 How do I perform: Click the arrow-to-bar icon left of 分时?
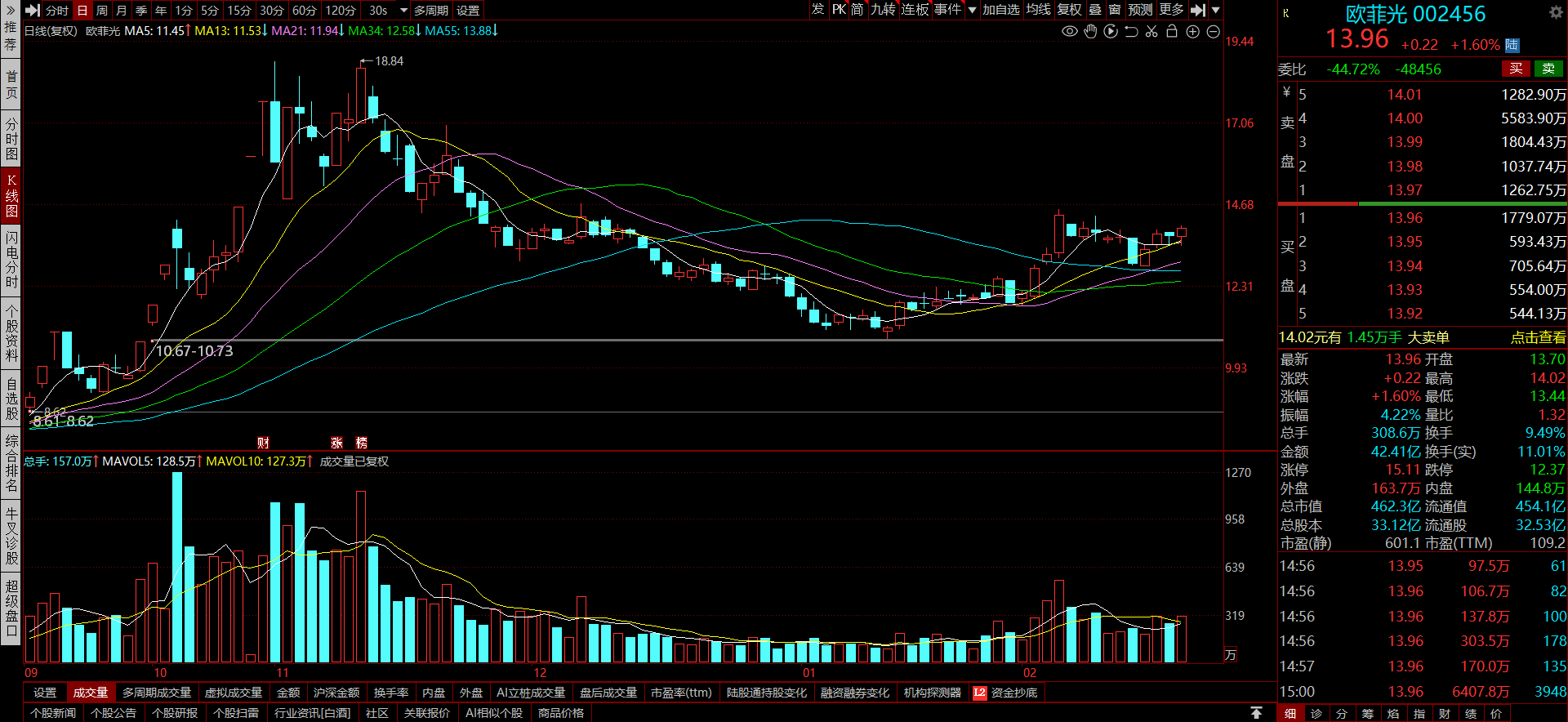[33, 10]
